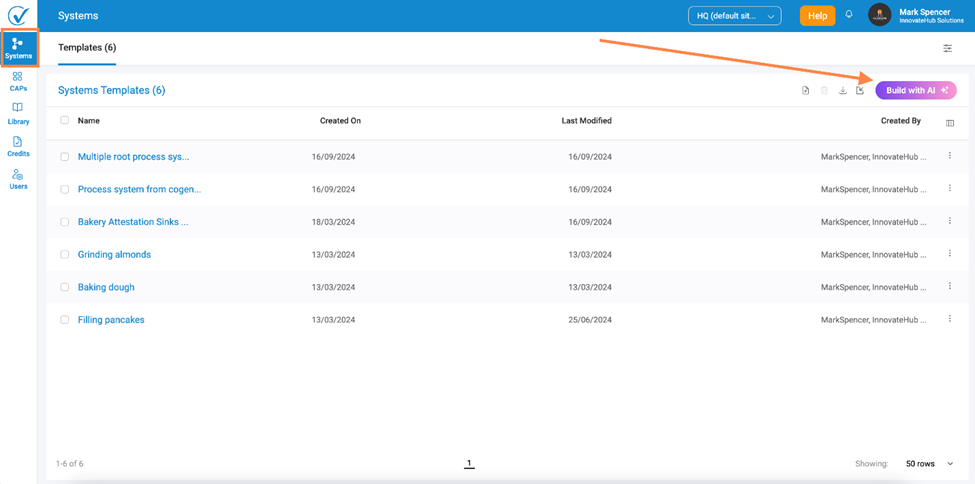Open the Baking dough template

point(106,287)
